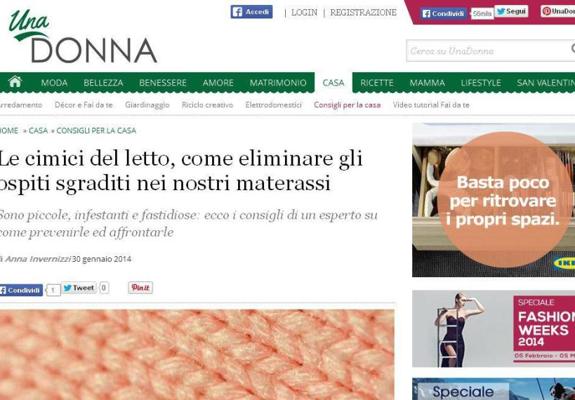The image size is (575, 400).
Task: Click the green home icon in navbar
Action: (15, 82)
